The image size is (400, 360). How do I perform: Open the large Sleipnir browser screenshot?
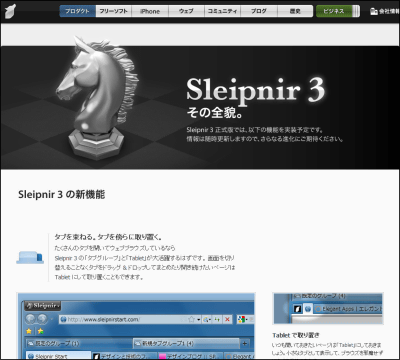[x=136, y=326]
